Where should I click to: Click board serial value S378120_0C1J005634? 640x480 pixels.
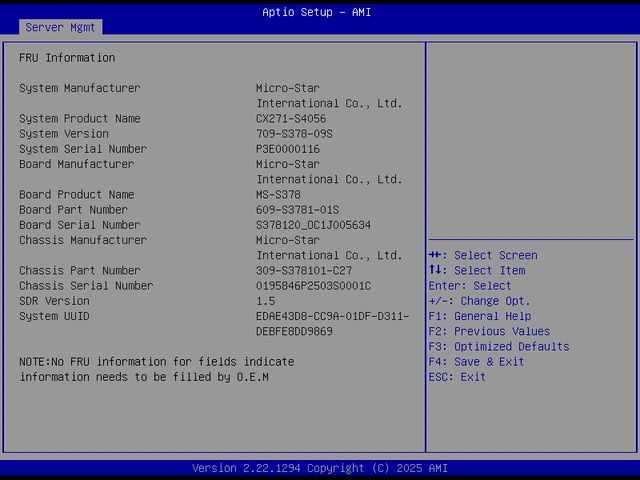click(x=313, y=225)
